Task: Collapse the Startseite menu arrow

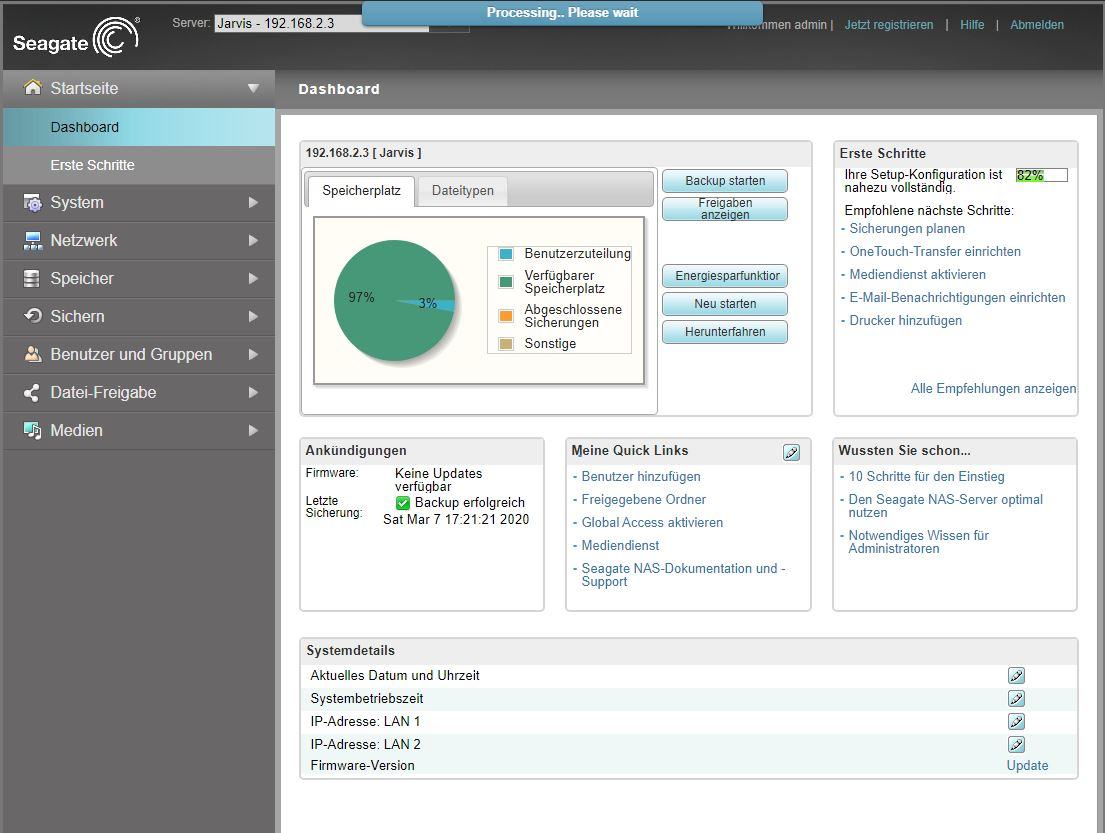Action: [253, 88]
